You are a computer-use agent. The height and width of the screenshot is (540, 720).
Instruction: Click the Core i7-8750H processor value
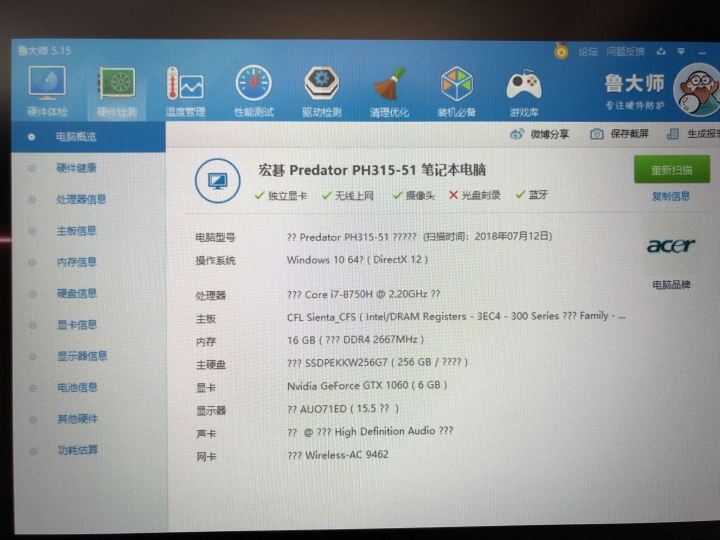click(364, 294)
